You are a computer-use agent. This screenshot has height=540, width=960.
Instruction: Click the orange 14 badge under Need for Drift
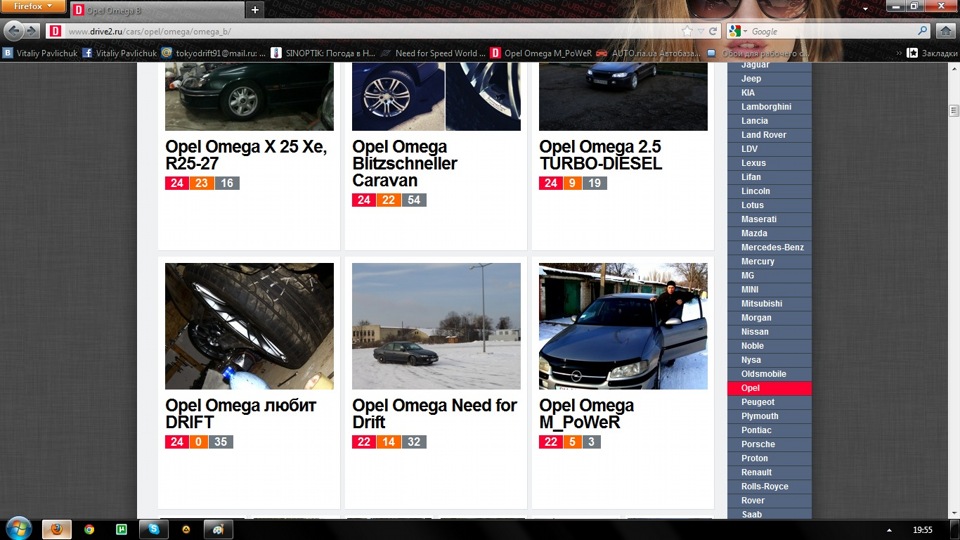pos(389,442)
